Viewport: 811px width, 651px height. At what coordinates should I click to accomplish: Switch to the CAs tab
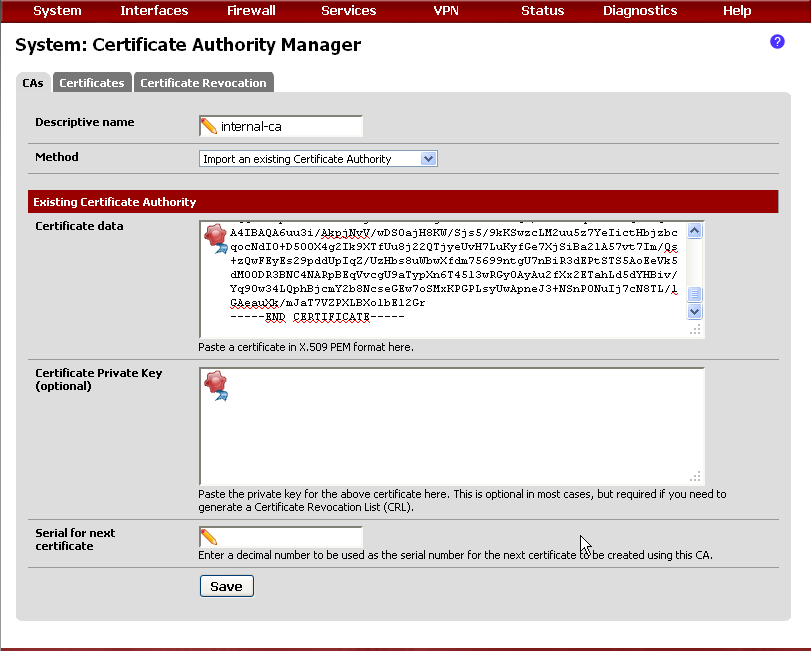[x=33, y=83]
